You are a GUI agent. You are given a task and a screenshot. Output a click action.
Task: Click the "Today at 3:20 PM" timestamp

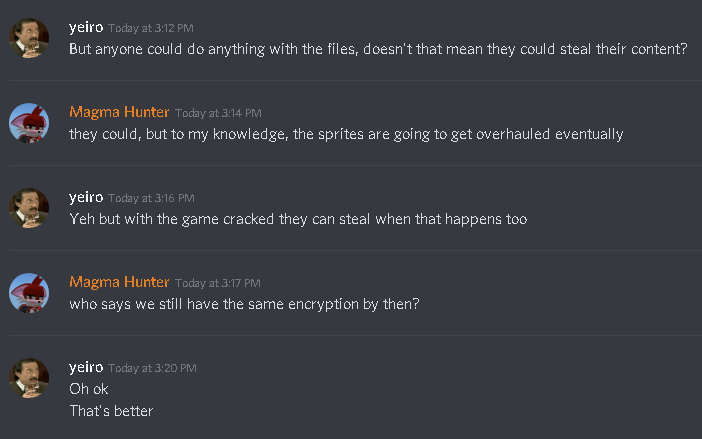(151, 368)
